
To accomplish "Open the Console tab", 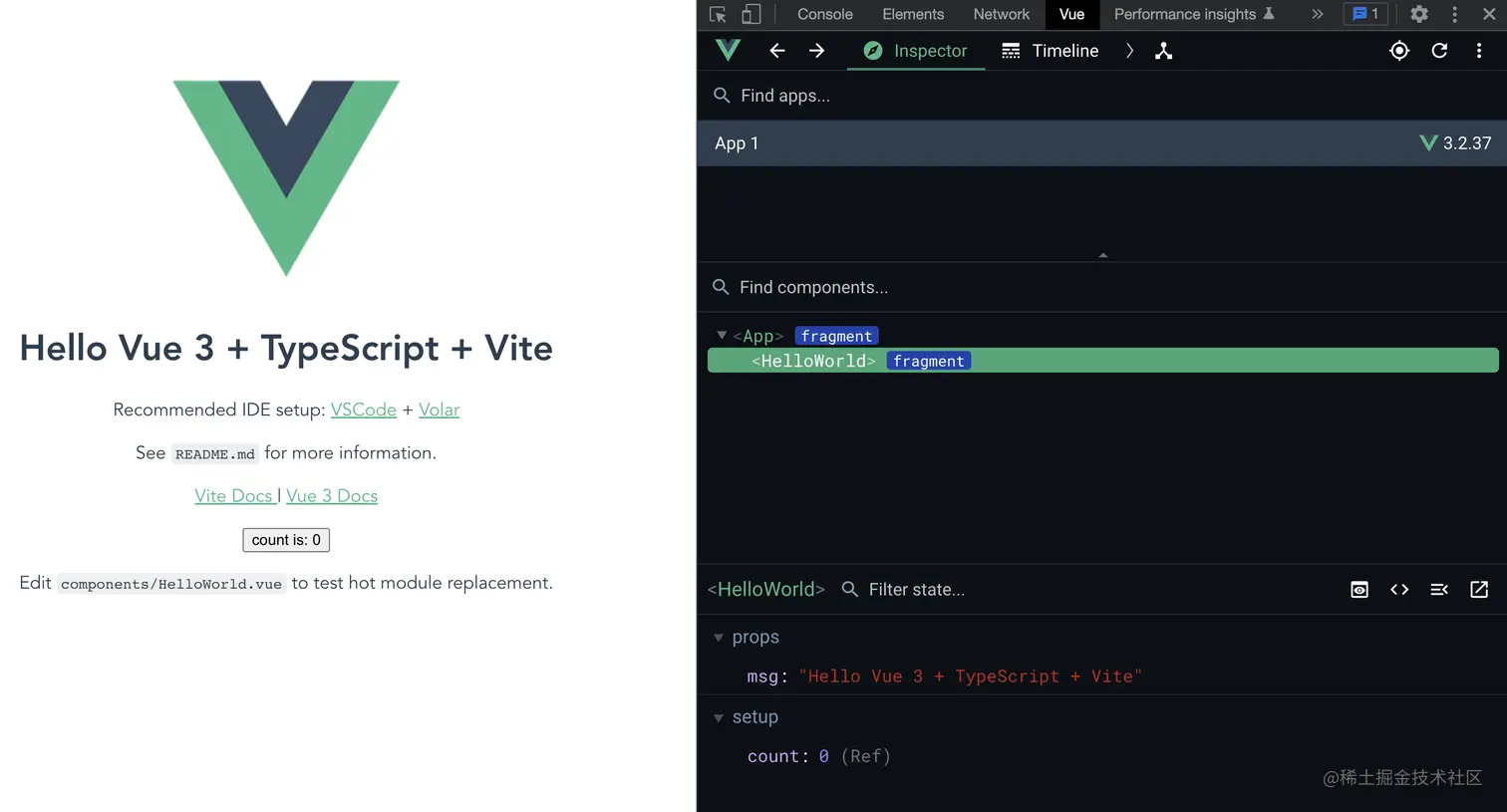I will coord(824,14).
